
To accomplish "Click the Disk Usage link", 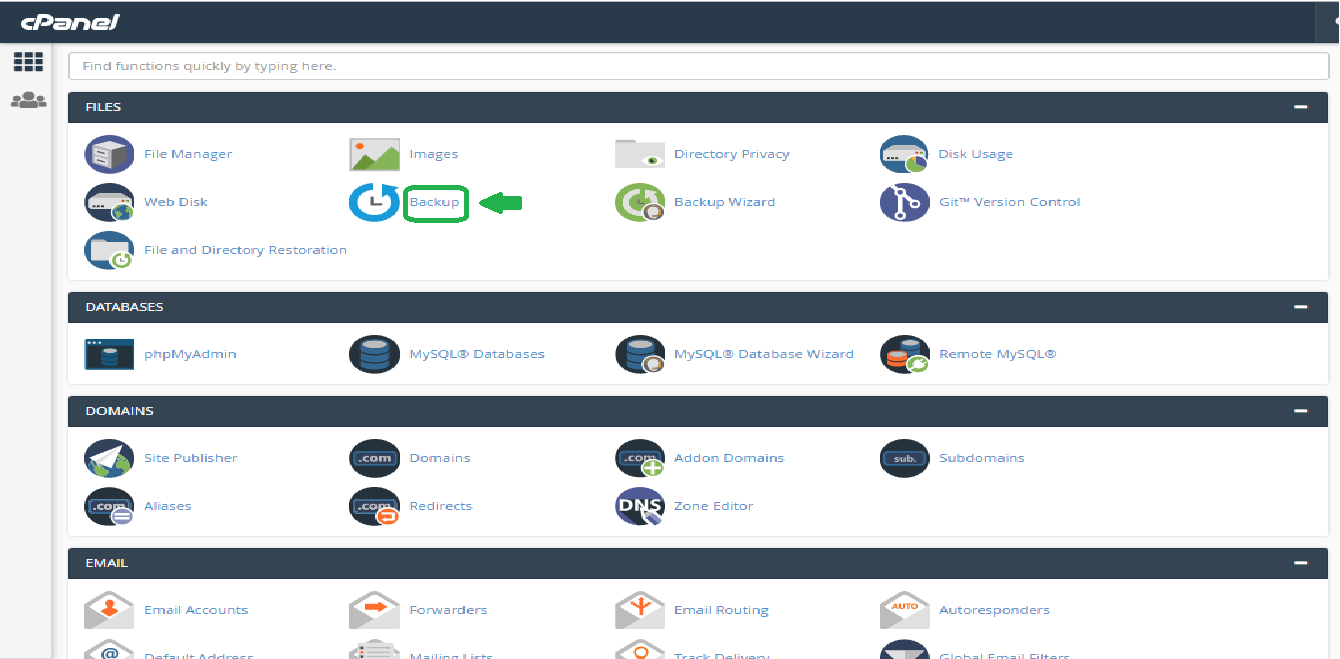I will [975, 154].
